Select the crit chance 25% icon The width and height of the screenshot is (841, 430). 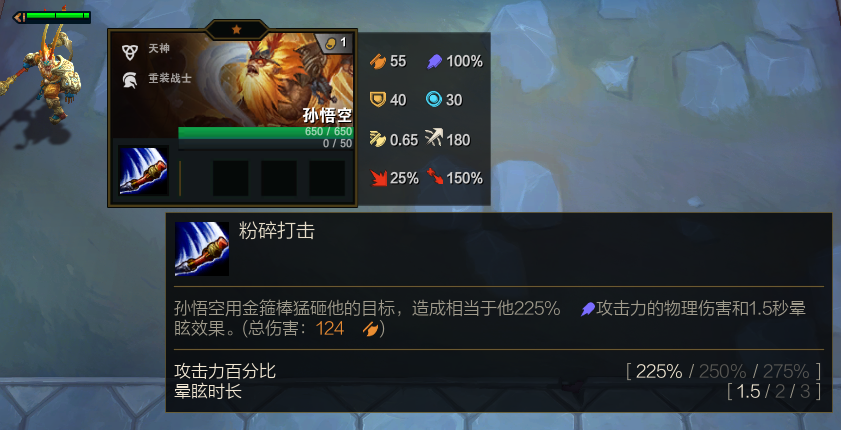pyautogui.click(x=379, y=178)
